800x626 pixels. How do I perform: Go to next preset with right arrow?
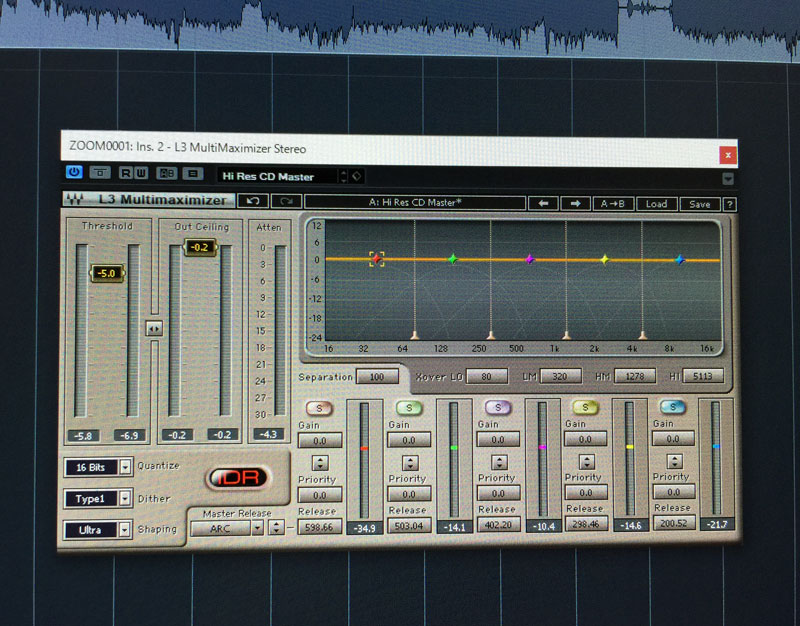coord(576,204)
